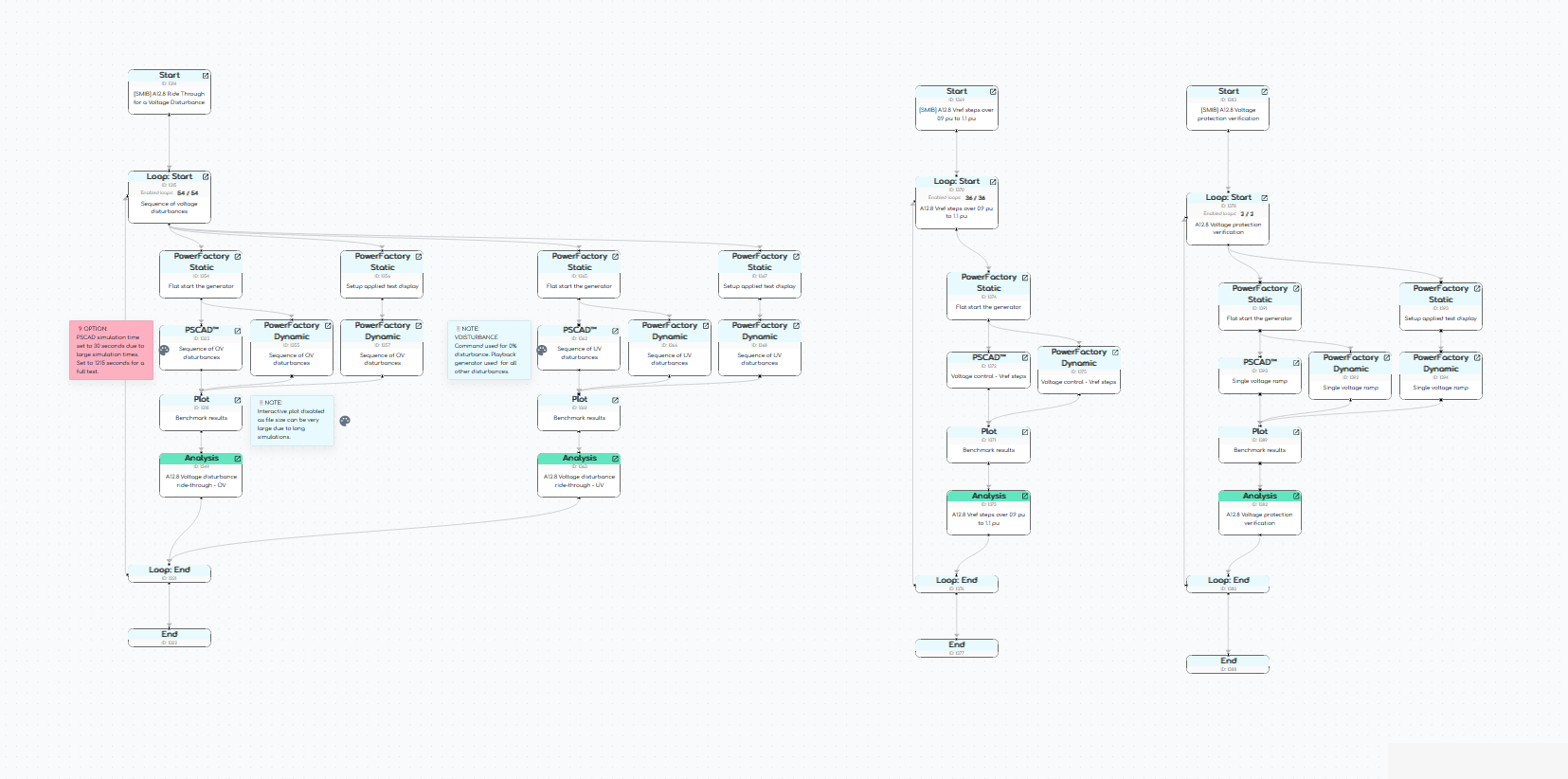Open PSCAD node Voltage control - Vref steps
This screenshot has width=1568, height=779.
1026,358
